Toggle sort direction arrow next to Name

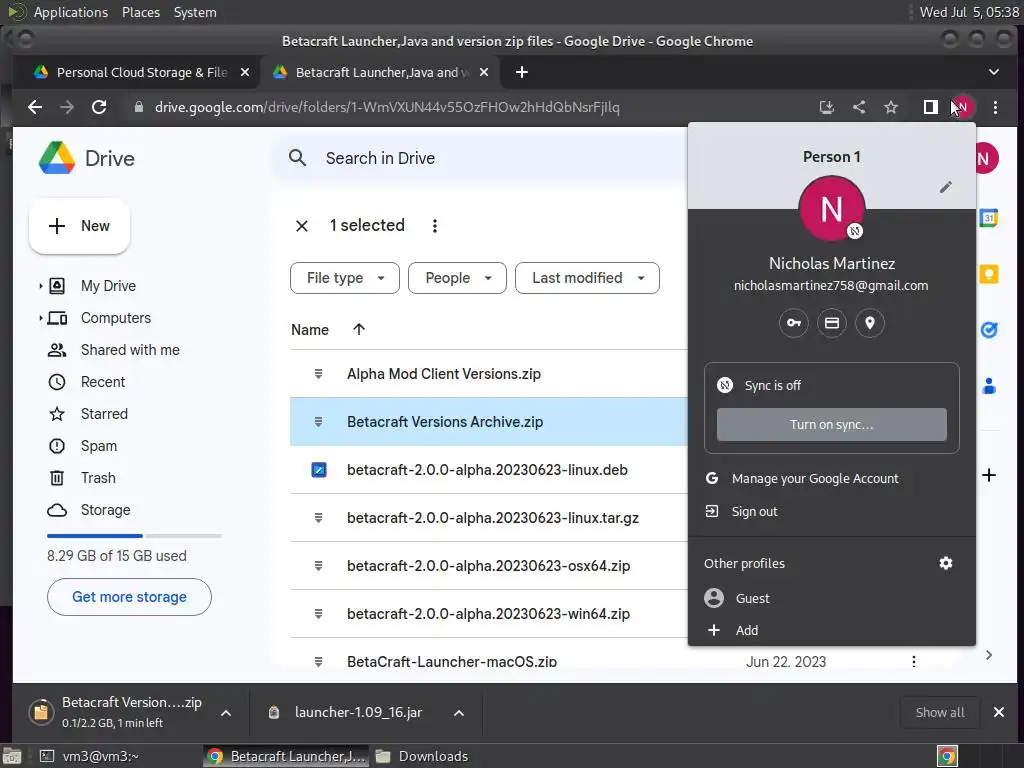[359, 330]
